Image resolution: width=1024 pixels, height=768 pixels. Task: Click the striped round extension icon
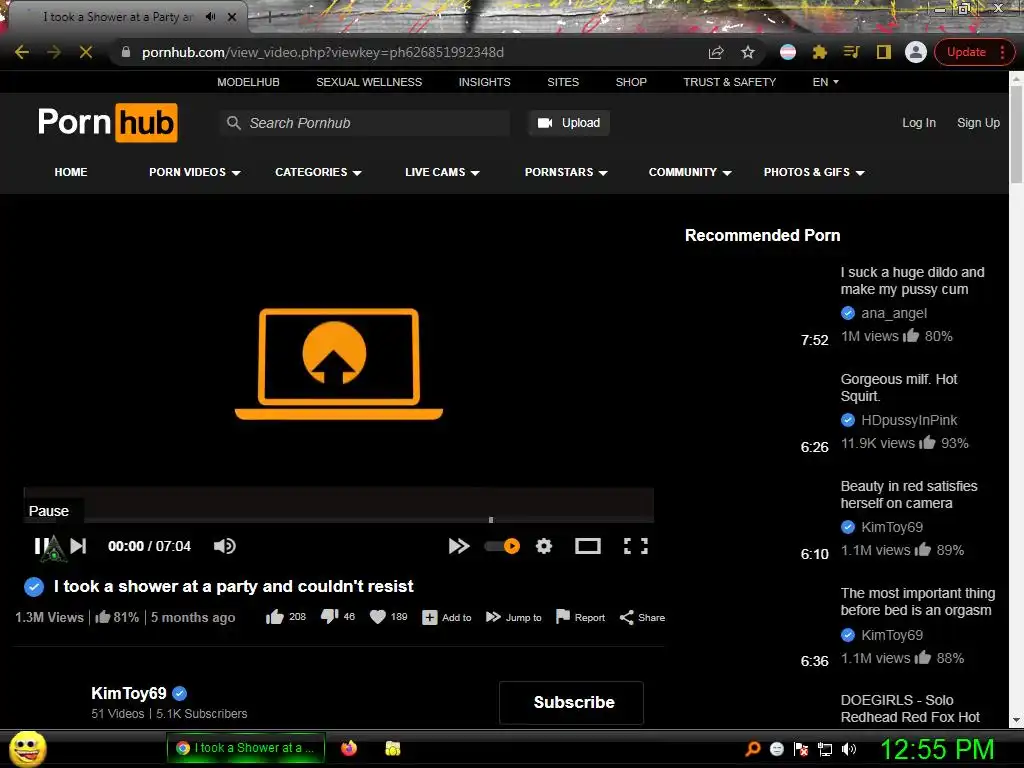tap(788, 52)
